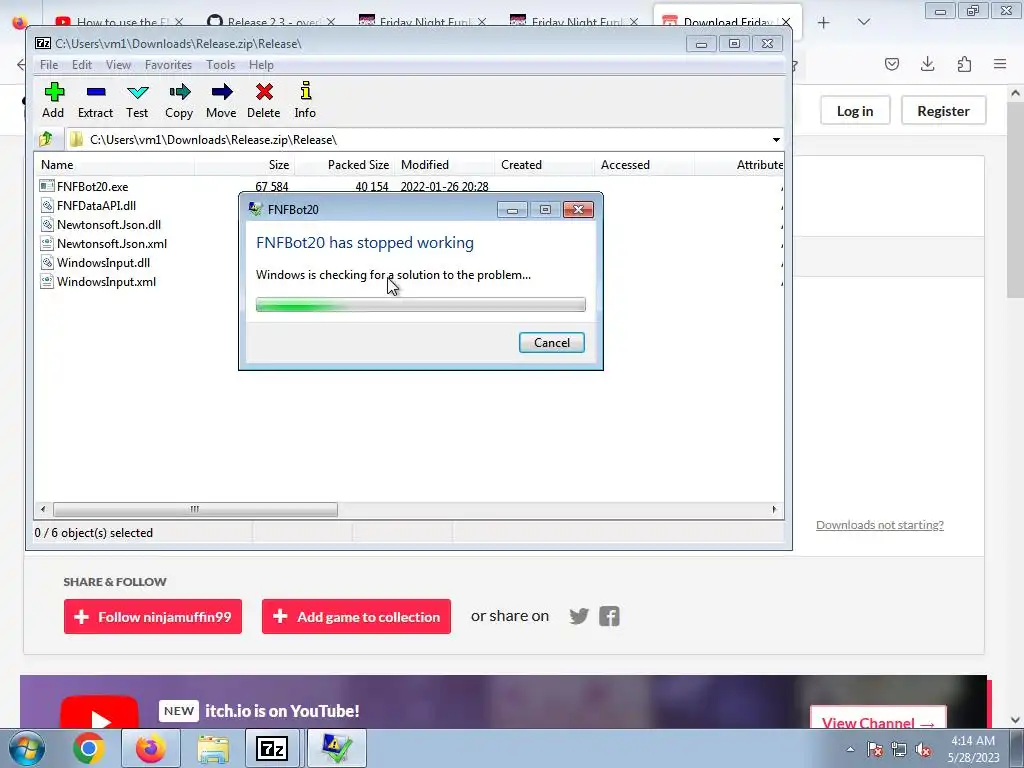
Task: Select Newtonsoft.Json.xml file
Action: 112,244
